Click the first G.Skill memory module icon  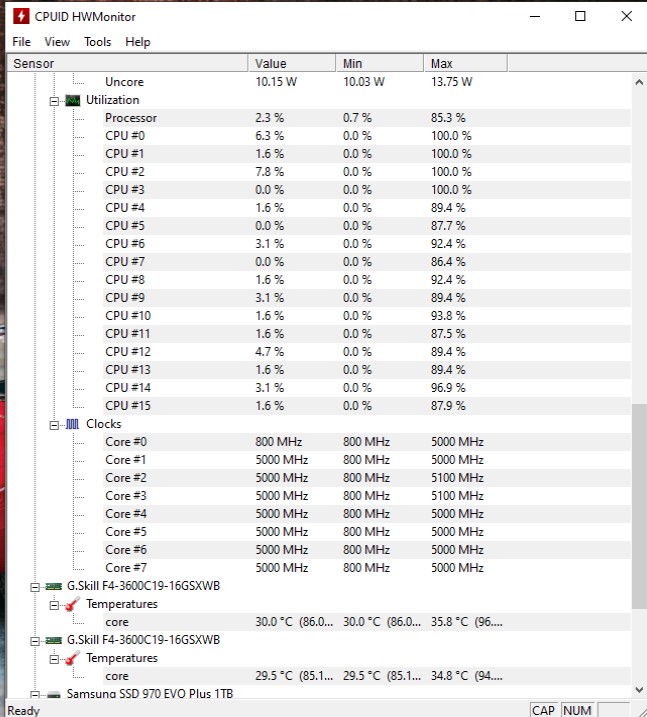coord(53,586)
